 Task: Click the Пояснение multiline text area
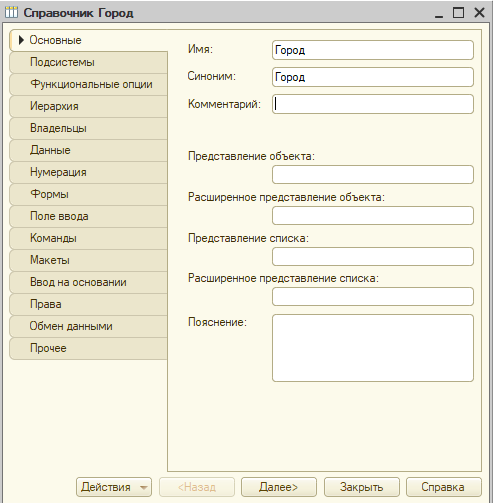(373, 348)
